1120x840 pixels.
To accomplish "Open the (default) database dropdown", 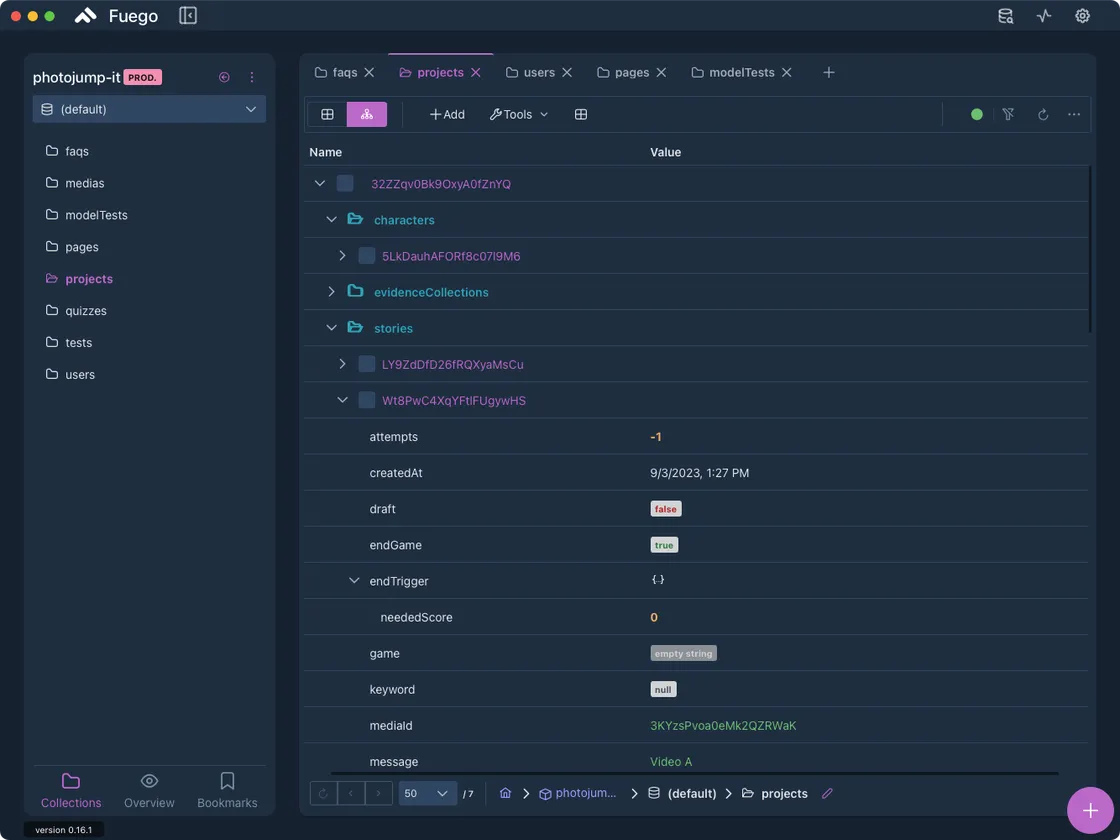I will (x=149, y=109).
